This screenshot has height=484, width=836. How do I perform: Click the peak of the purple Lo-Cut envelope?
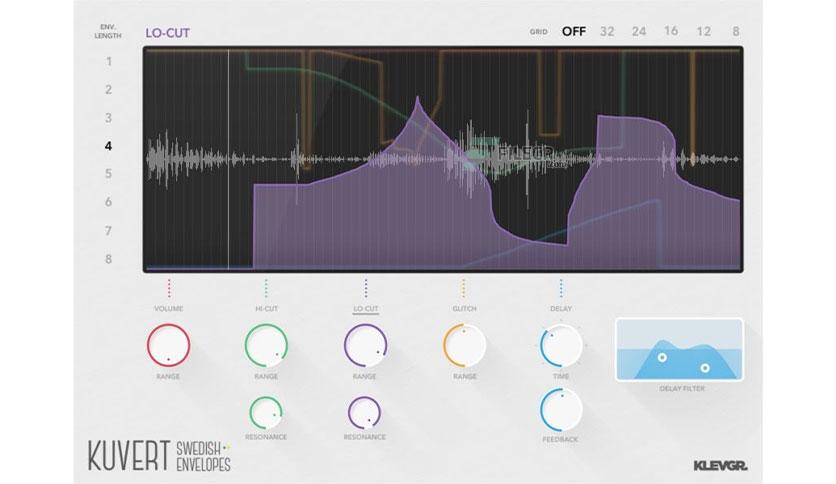click(417, 99)
